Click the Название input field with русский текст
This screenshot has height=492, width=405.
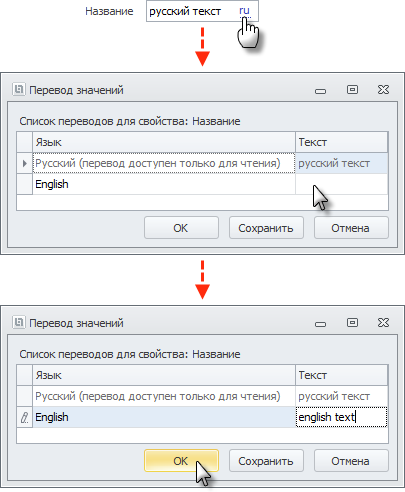tap(202, 11)
